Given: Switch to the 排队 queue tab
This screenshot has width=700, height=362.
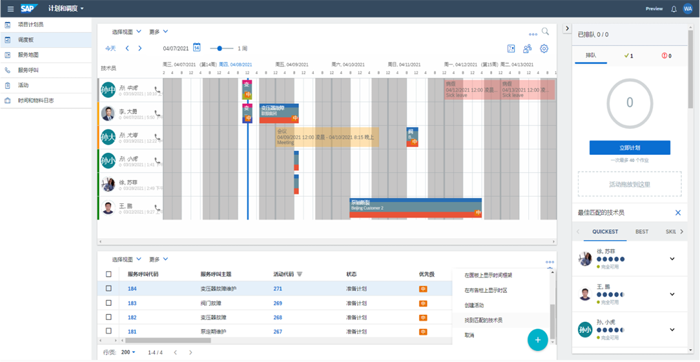Looking at the screenshot, I should 591,56.
